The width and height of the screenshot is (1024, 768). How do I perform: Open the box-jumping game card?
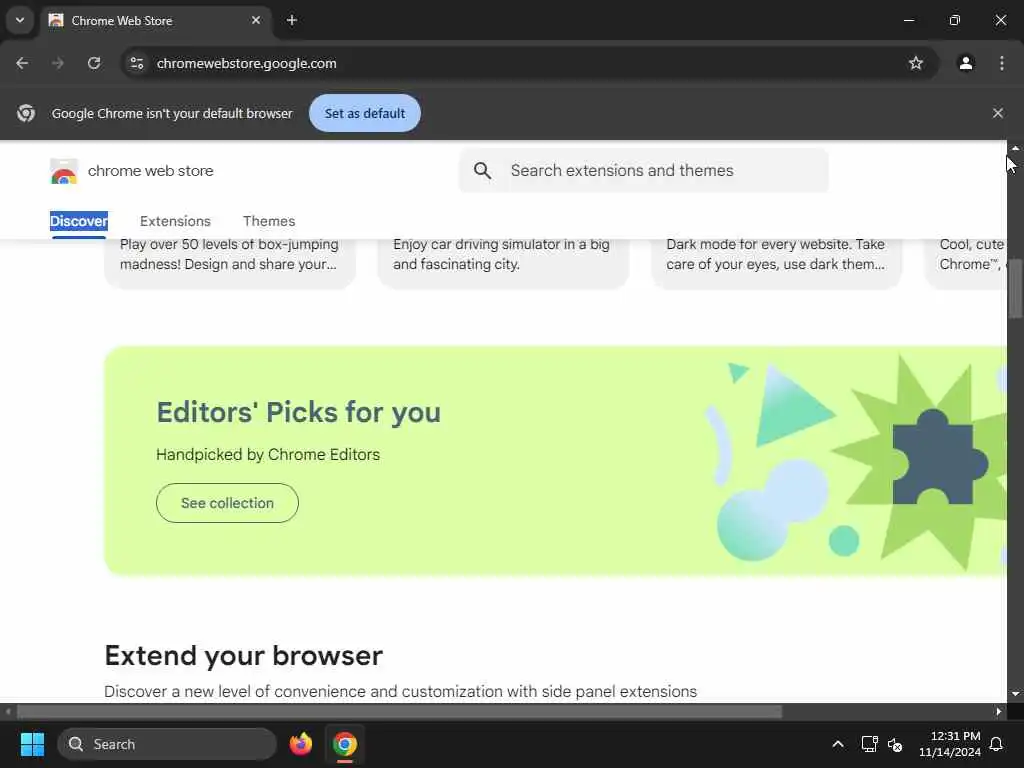[230, 263]
